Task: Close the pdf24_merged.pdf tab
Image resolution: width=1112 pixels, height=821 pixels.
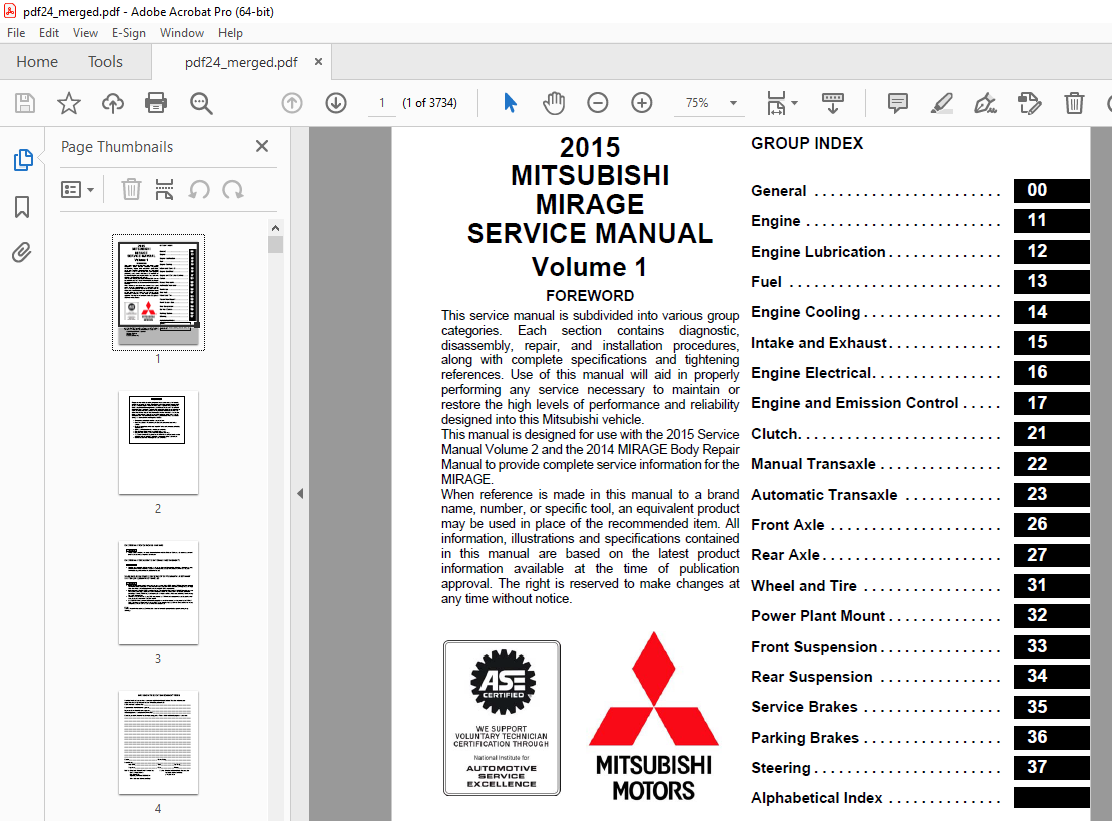Action: [318, 62]
